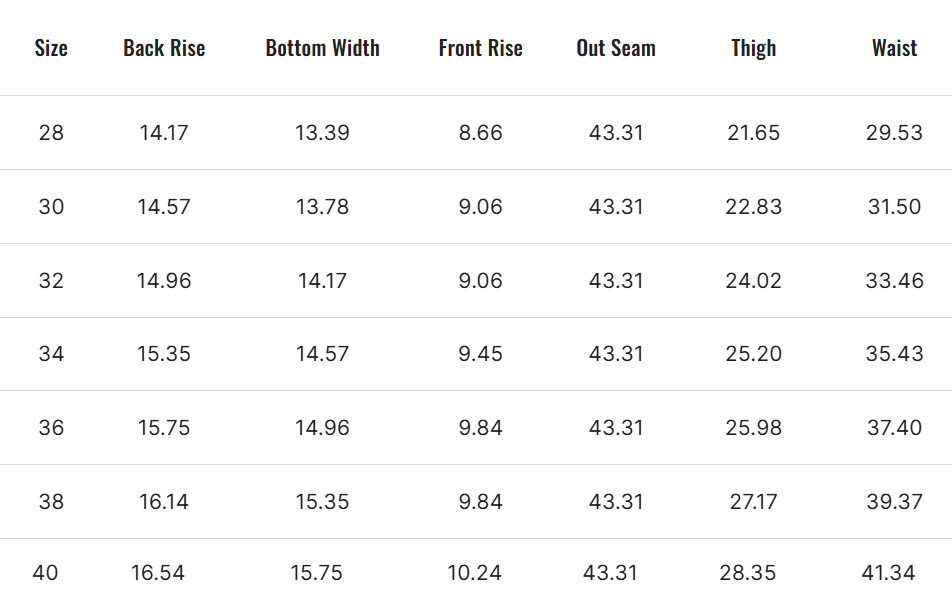Select the size 40 row label
952x612 pixels.
(45, 573)
